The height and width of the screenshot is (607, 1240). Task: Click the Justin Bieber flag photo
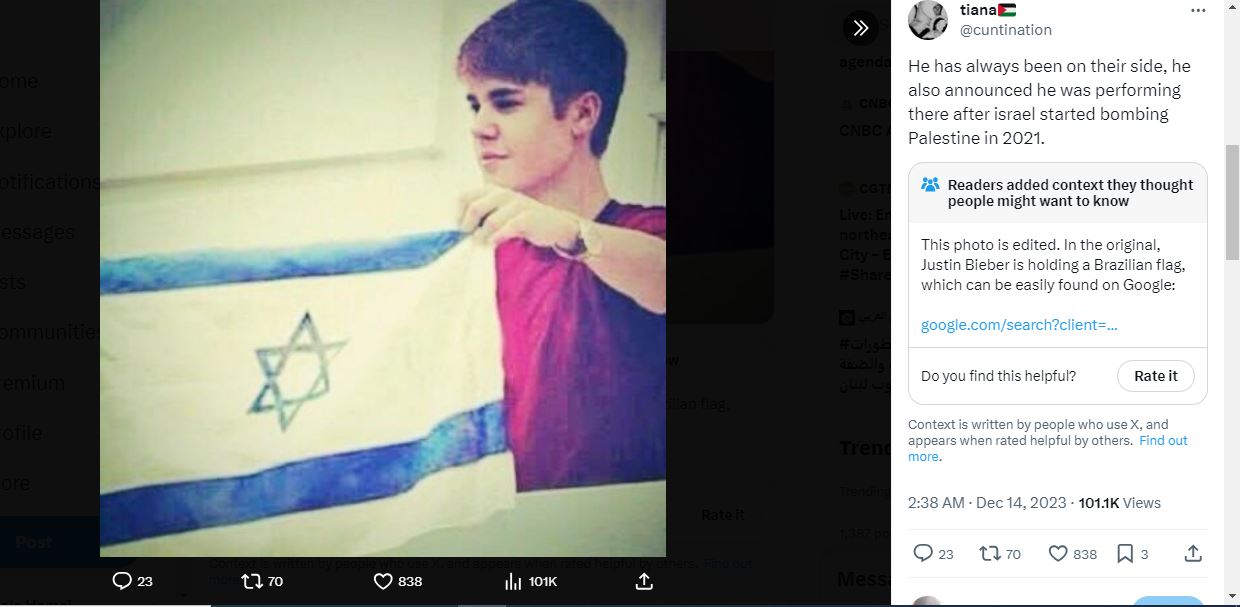pos(383,278)
